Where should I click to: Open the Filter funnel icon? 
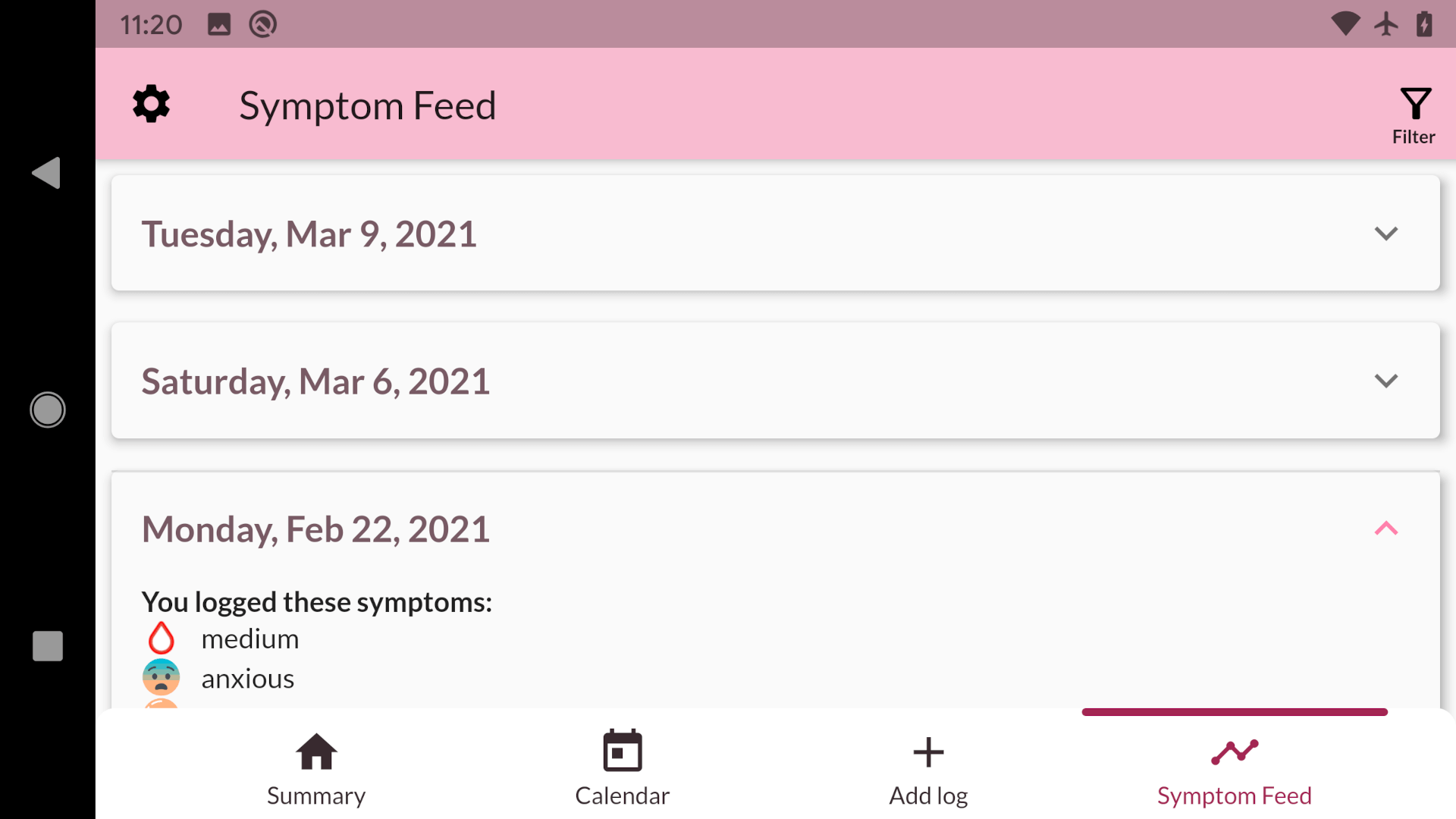click(x=1414, y=104)
